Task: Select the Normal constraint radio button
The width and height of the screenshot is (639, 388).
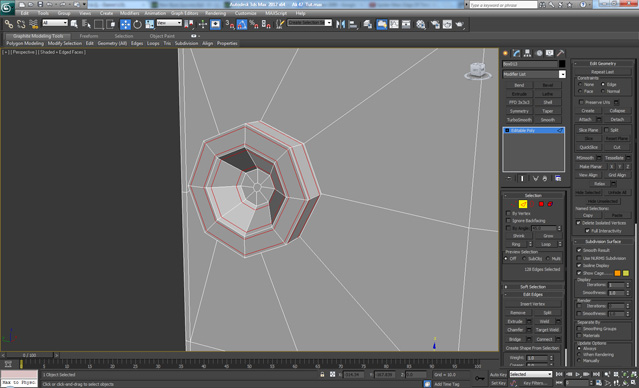Action: tap(603, 91)
